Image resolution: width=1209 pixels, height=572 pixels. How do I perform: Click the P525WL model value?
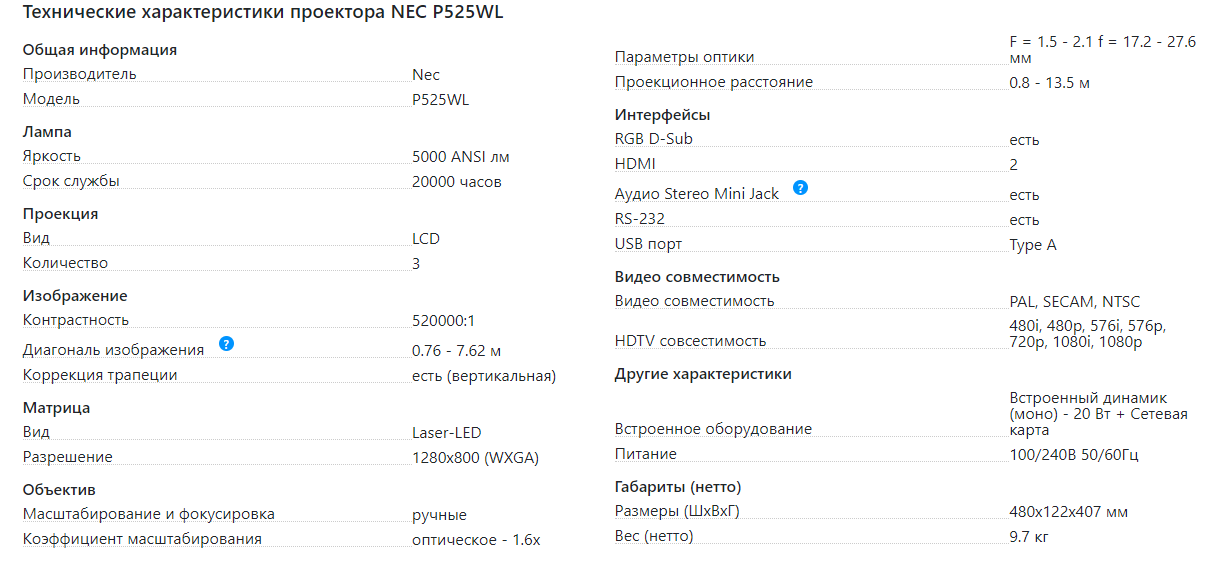tap(440, 99)
